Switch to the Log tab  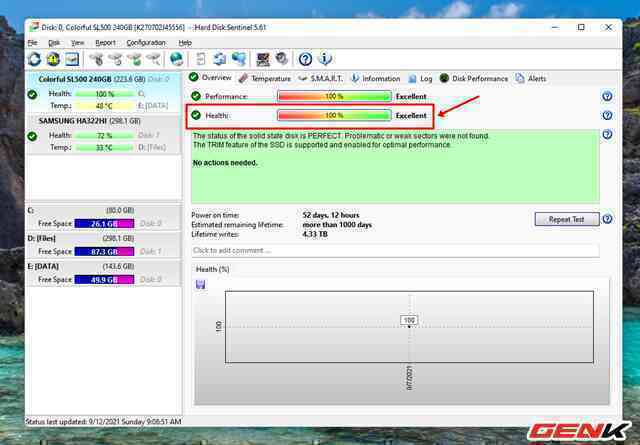[420, 78]
